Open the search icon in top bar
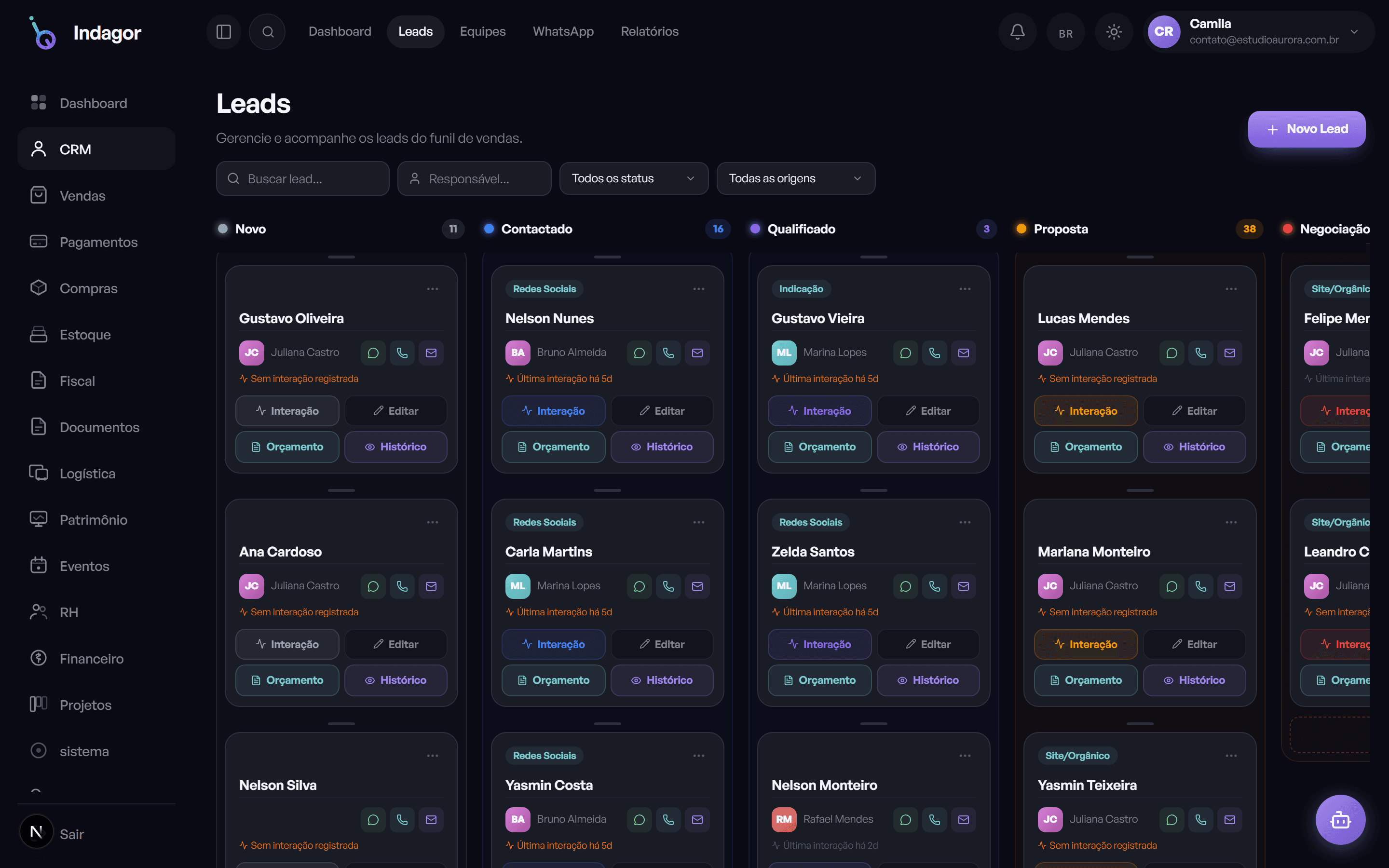The height and width of the screenshot is (868, 1389). tap(268, 31)
